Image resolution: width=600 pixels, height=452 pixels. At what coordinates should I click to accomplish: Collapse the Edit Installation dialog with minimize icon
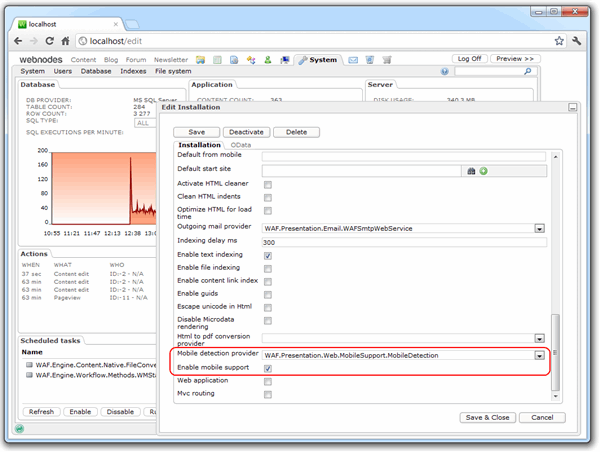point(571,107)
